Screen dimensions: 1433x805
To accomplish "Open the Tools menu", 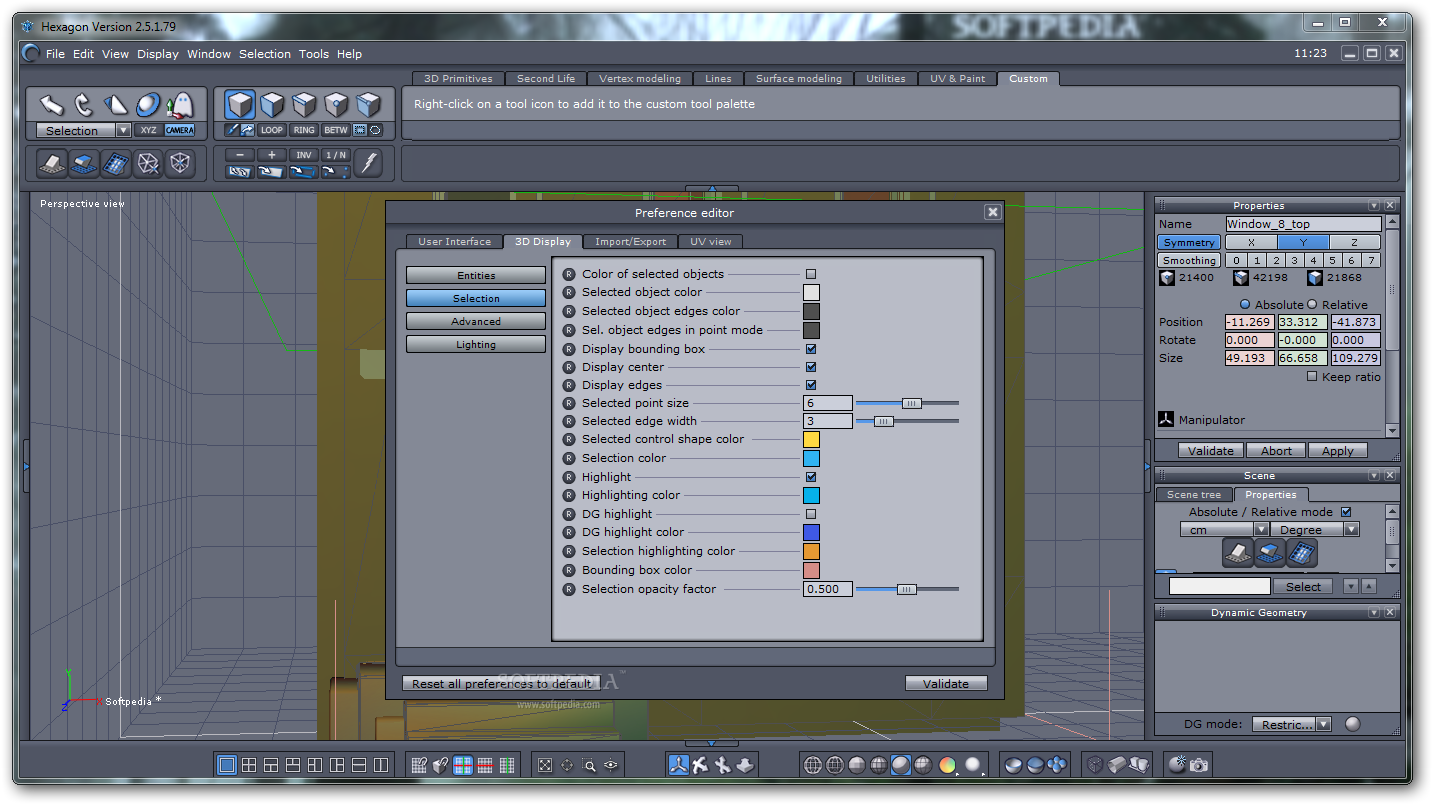I will coord(314,54).
